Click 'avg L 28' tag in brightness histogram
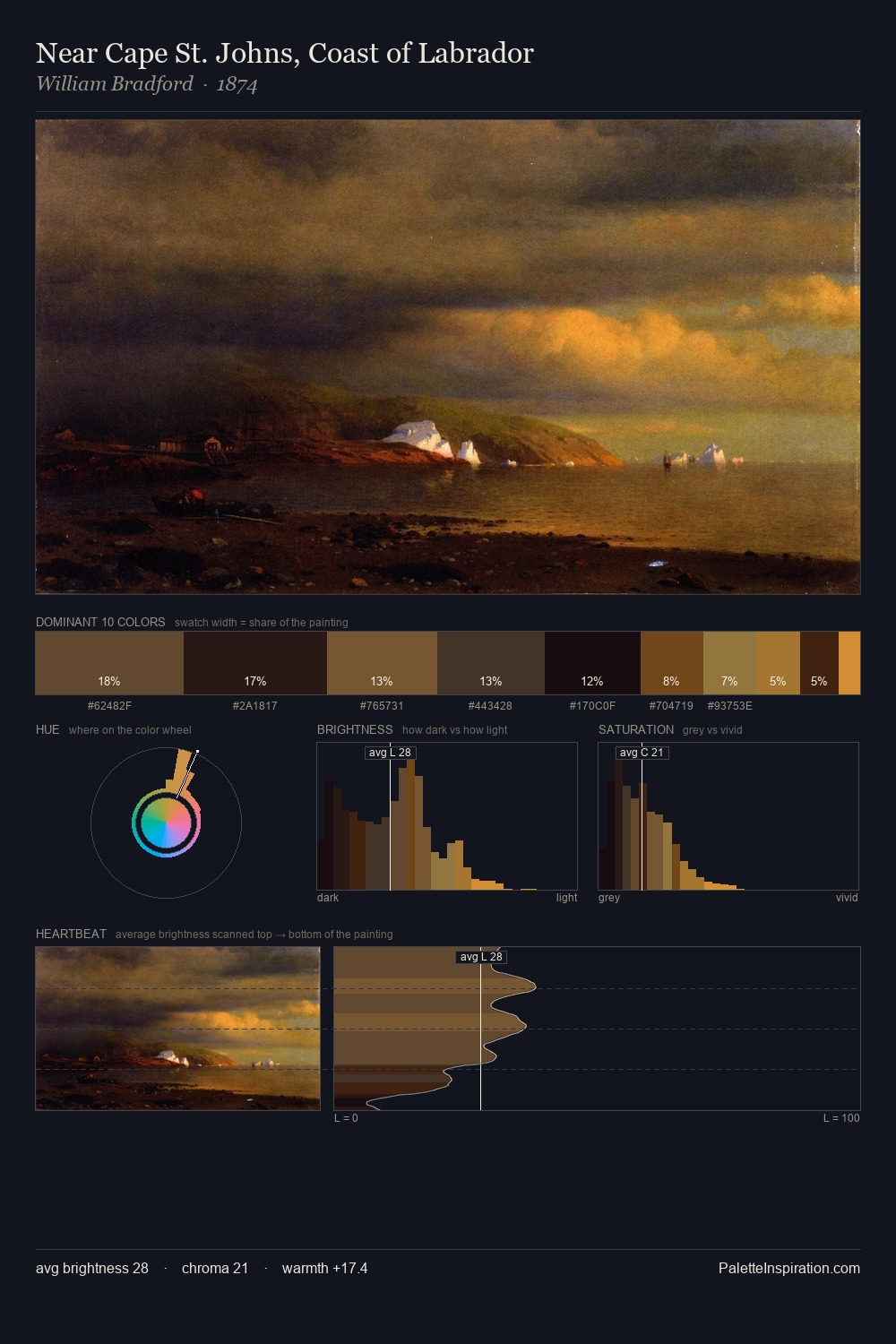Image resolution: width=896 pixels, height=1344 pixels. pos(391,753)
